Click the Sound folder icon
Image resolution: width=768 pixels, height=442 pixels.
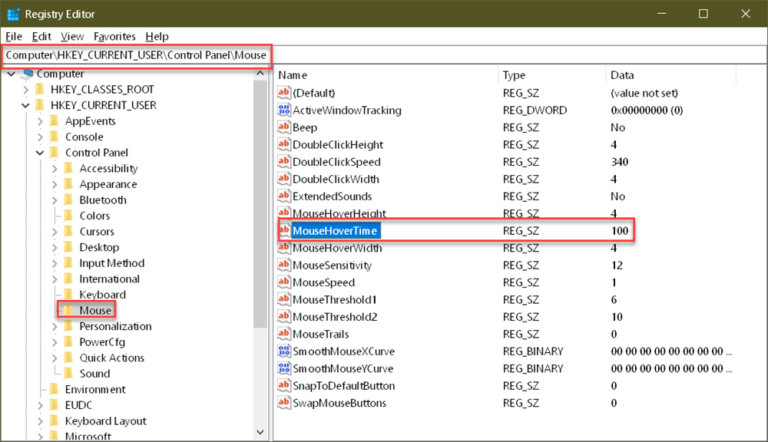(x=69, y=373)
